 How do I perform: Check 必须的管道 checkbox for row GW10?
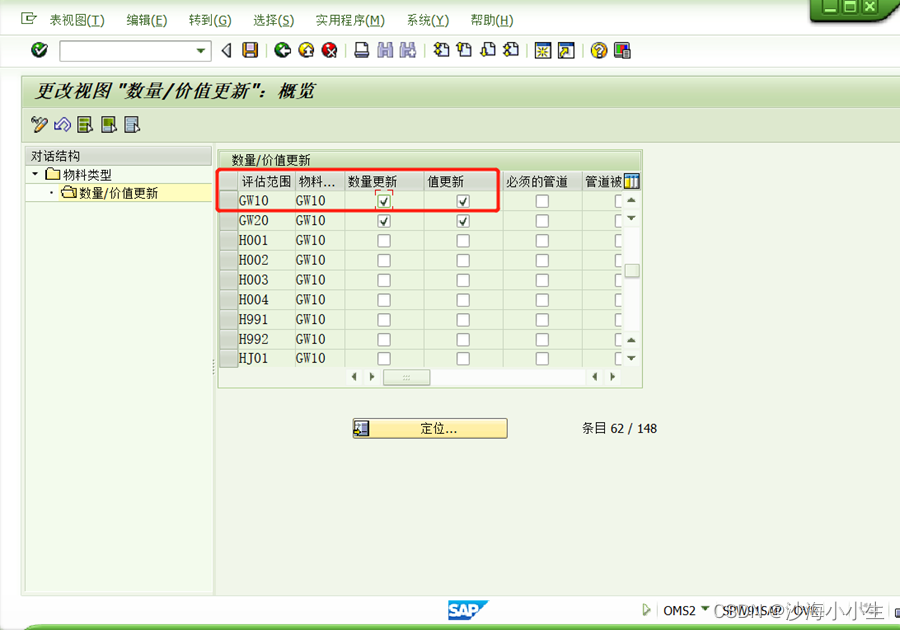pyautogui.click(x=542, y=200)
